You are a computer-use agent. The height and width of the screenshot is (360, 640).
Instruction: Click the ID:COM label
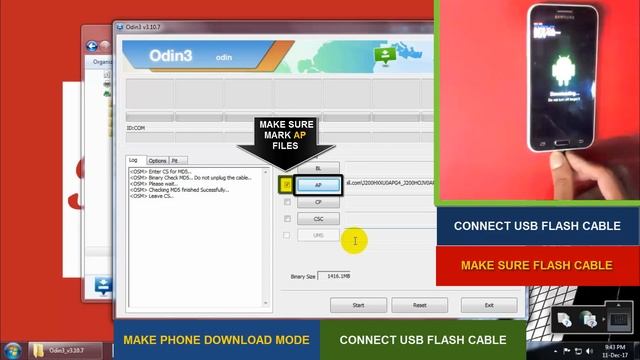point(136,128)
